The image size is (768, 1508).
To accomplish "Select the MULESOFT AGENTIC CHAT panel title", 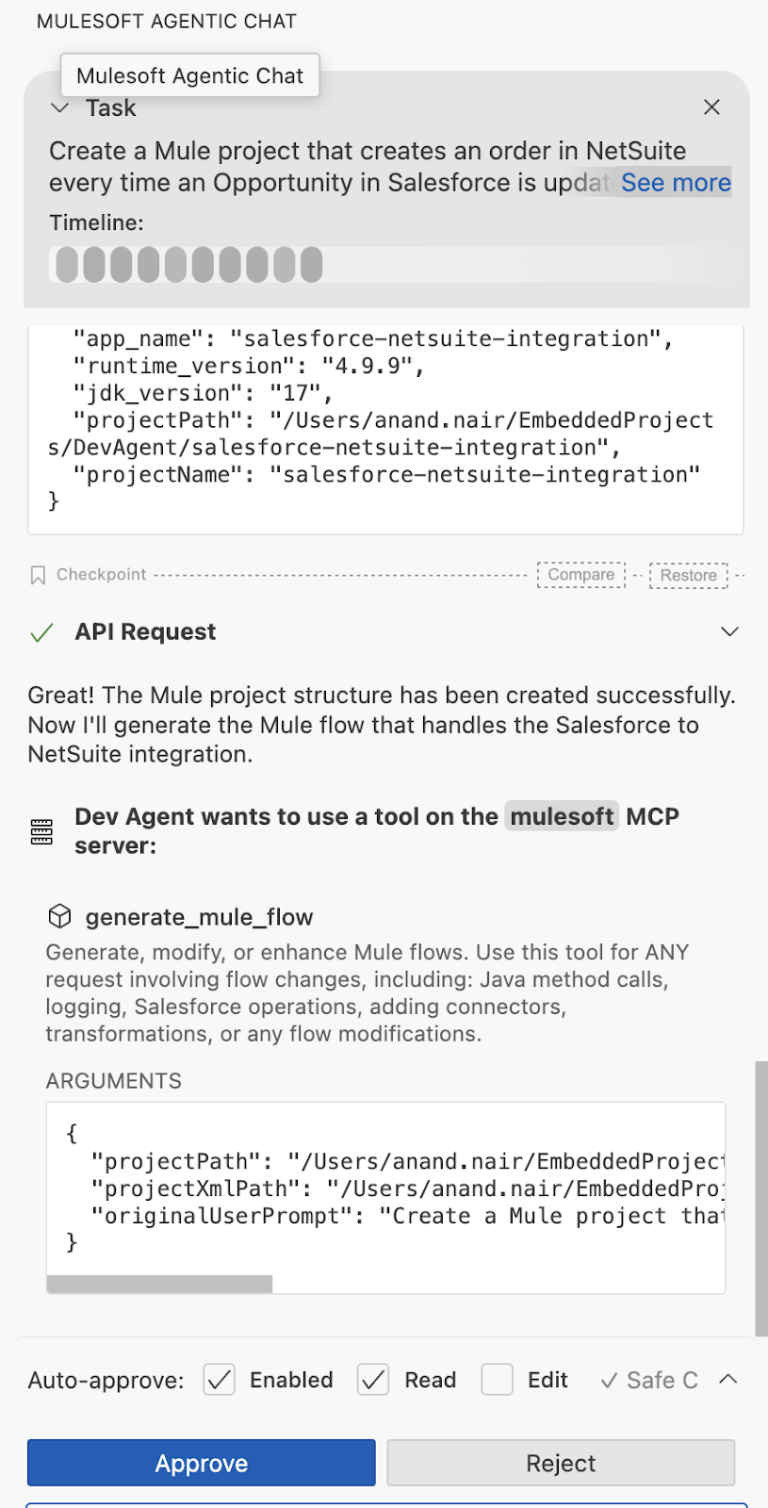I will click(x=166, y=20).
